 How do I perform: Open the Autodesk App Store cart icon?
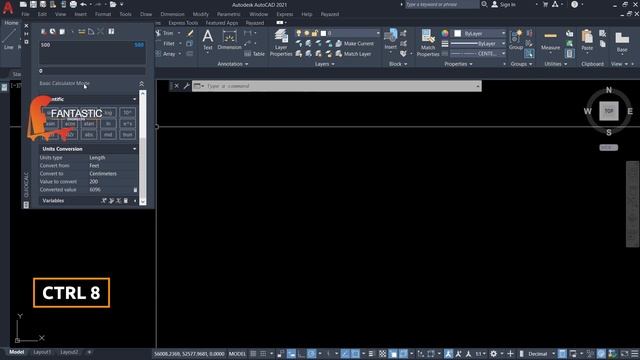[545, 4]
